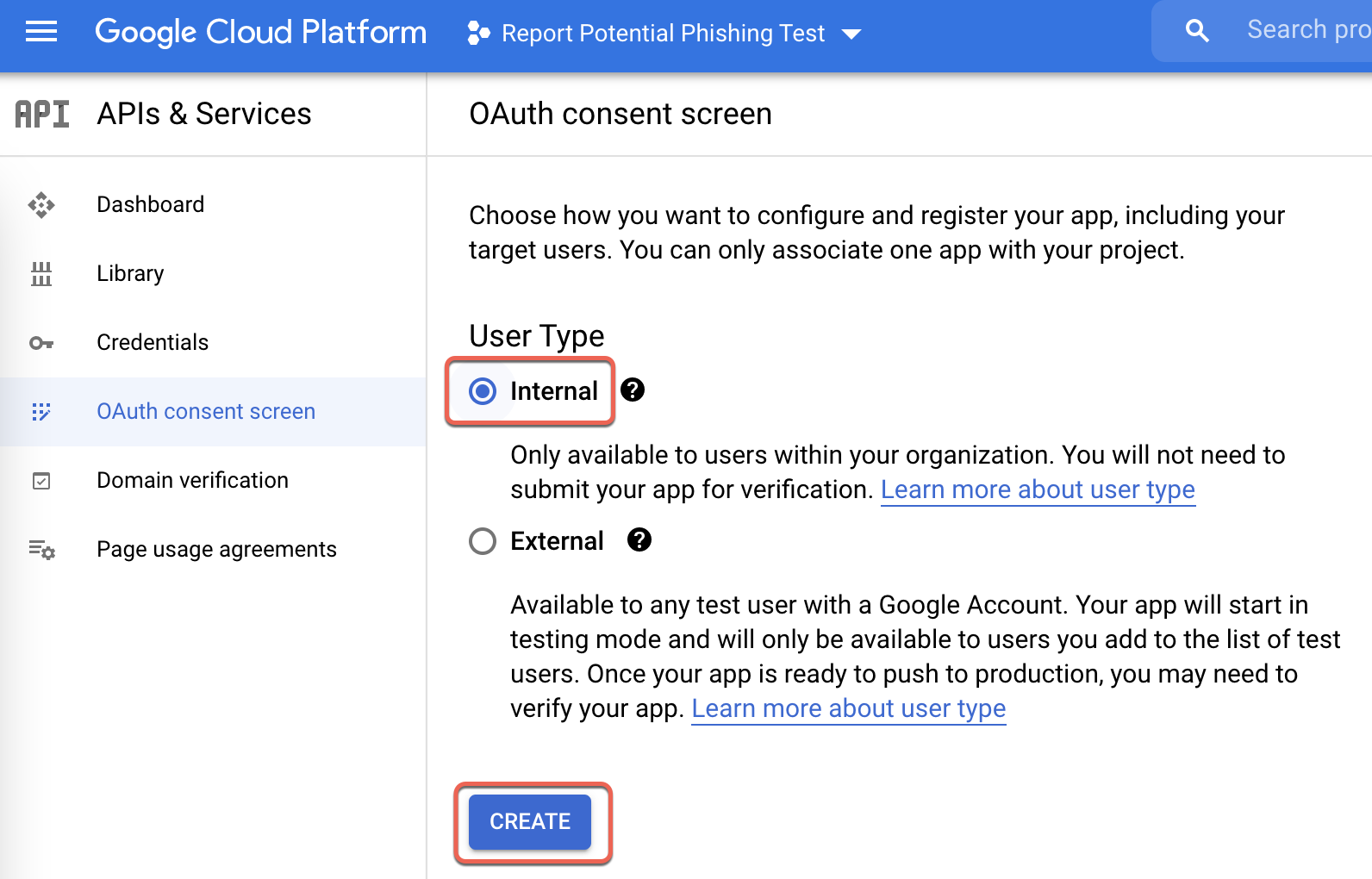Open help for Internal user type
Image resolution: width=1372 pixels, height=879 pixels.
pyautogui.click(x=633, y=390)
